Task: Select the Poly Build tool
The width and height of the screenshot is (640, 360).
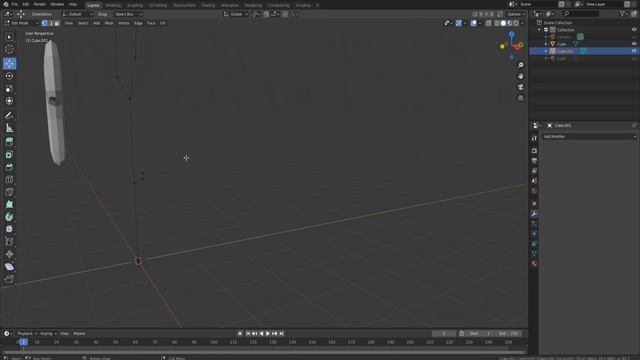Action: pyautogui.click(x=9, y=204)
